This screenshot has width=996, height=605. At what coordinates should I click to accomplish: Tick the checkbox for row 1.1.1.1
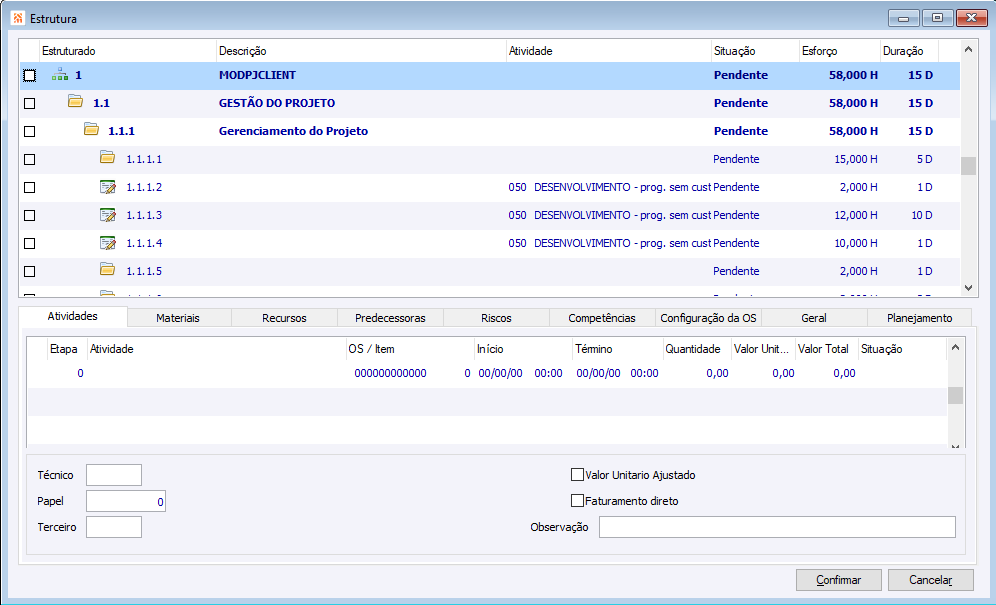click(x=29, y=160)
